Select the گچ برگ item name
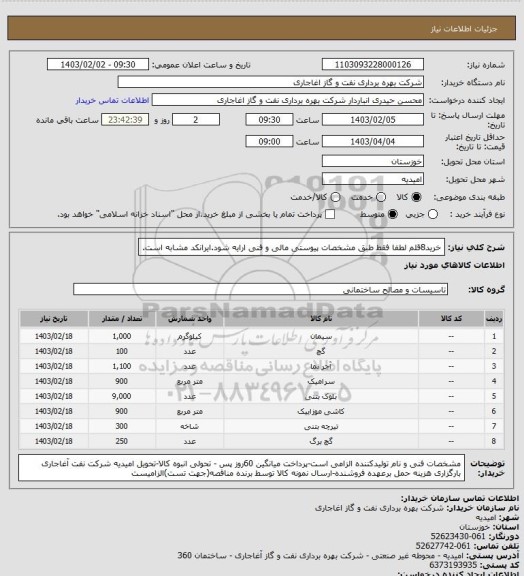Image resolution: width=524 pixels, height=576 pixels. pyautogui.click(x=321, y=441)
